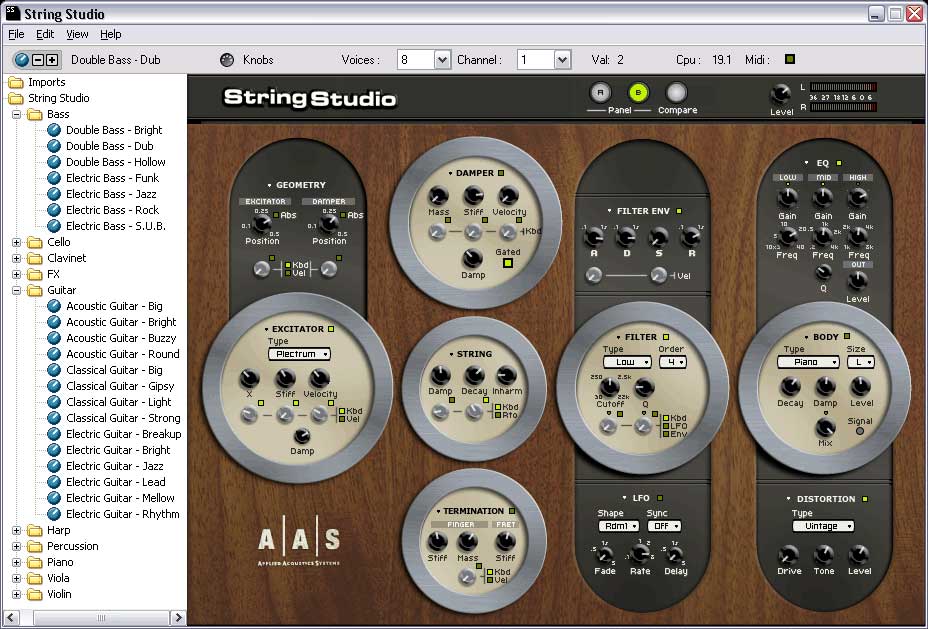Collapse the Bass folder in the tree
The height and width of the screenshot is (629, 928).
[x=17, y=114]
